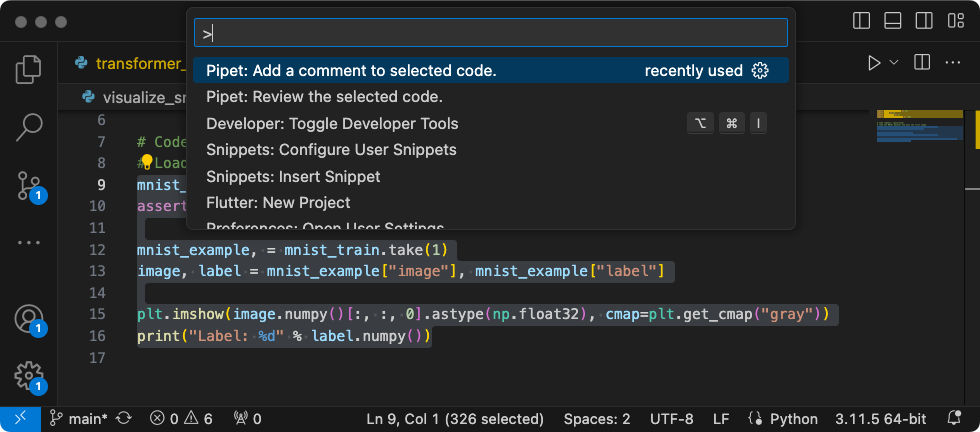This screenshot has height=432, width=980.
Task: Open the Manage gear in the activity bar
Action: (x=29, y=376)
